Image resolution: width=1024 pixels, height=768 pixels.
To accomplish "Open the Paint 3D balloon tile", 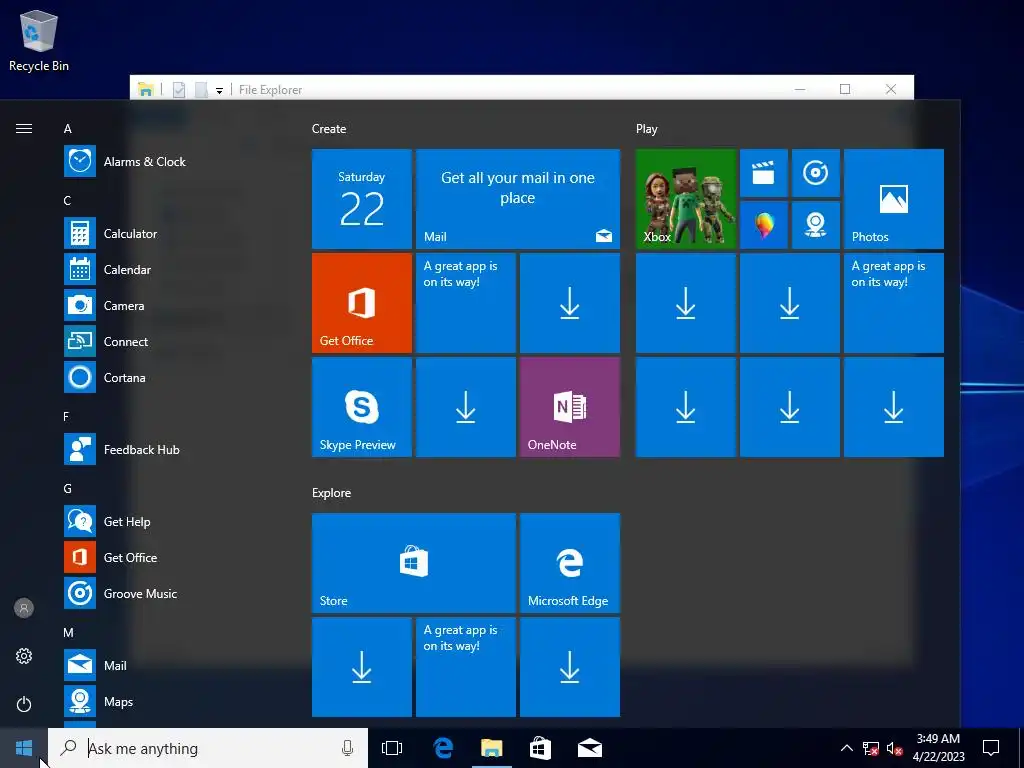I will click(763, 225).
